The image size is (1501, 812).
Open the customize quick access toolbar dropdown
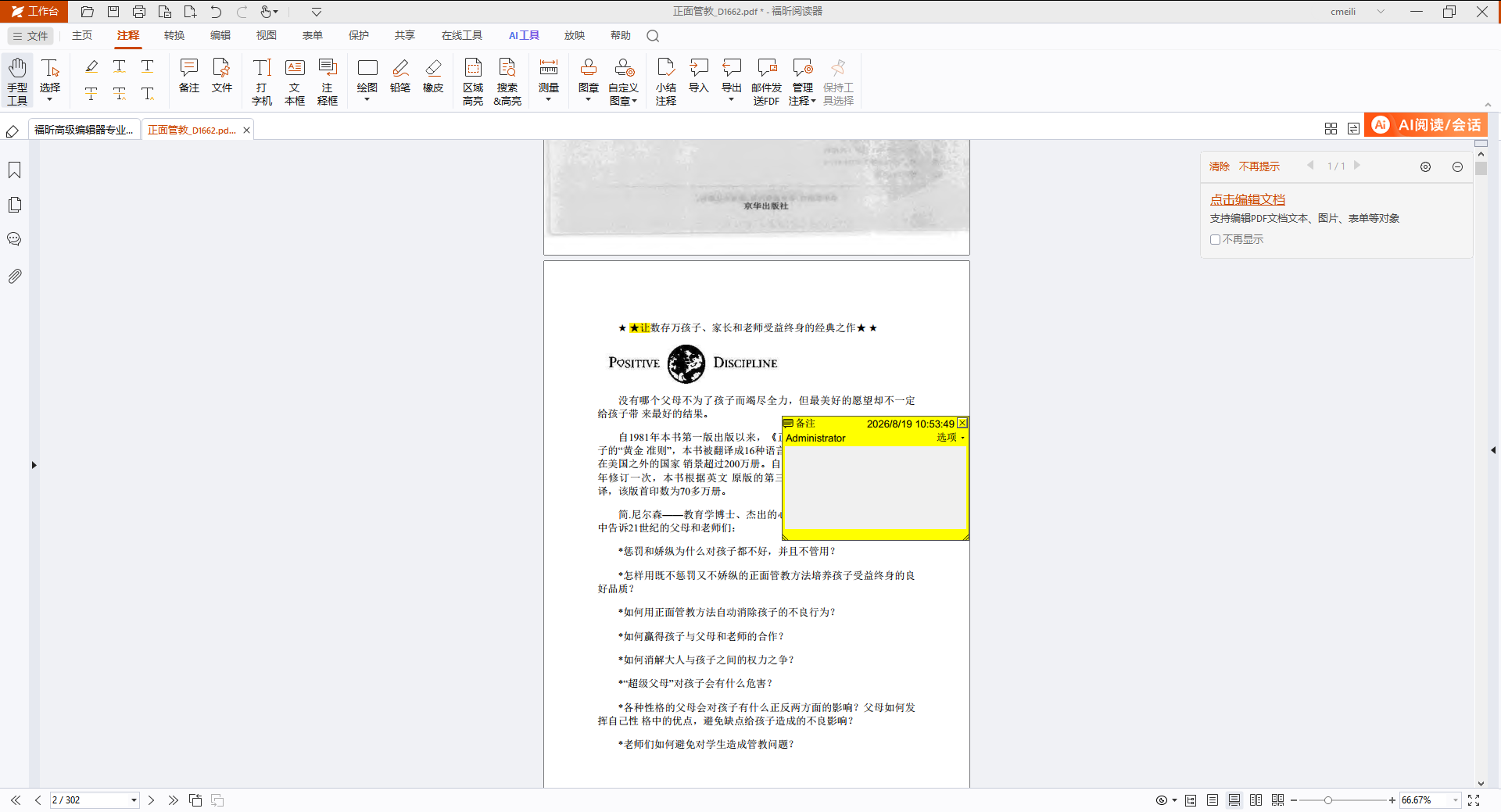[x=317, y=12]
